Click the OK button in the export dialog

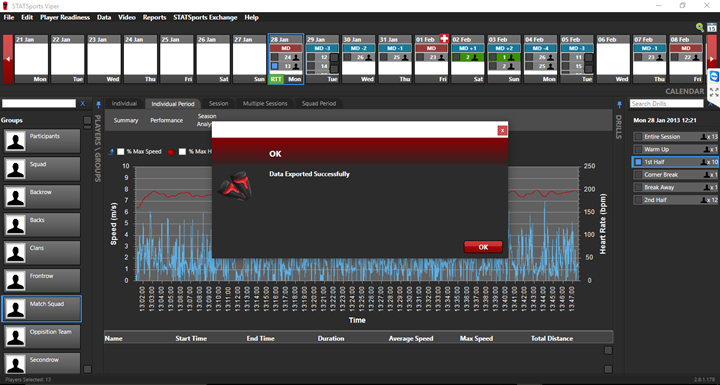[483, 247]
